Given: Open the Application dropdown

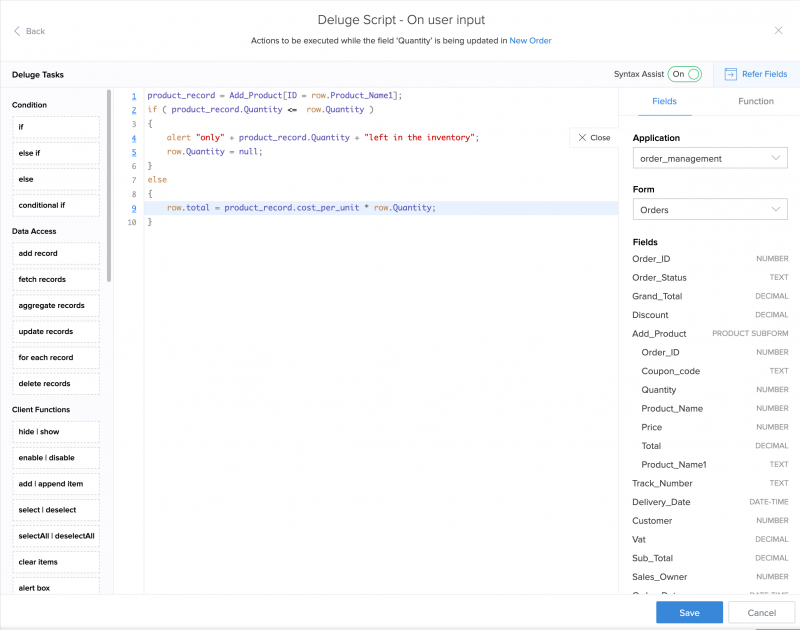Looking at the screenshot, I should tap(710, 158).
